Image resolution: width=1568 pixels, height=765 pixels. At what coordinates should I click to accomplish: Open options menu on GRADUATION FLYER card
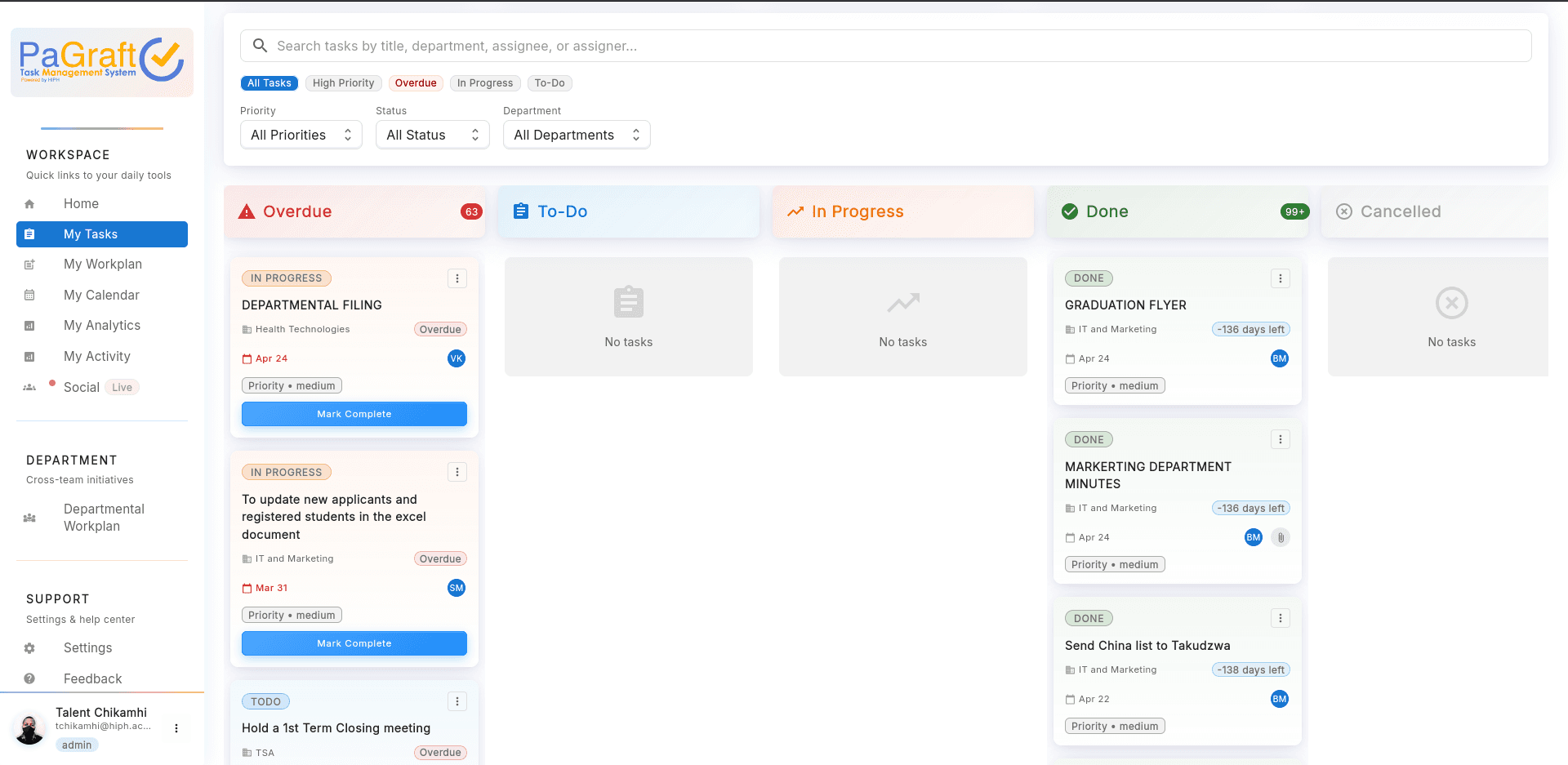1281,278
